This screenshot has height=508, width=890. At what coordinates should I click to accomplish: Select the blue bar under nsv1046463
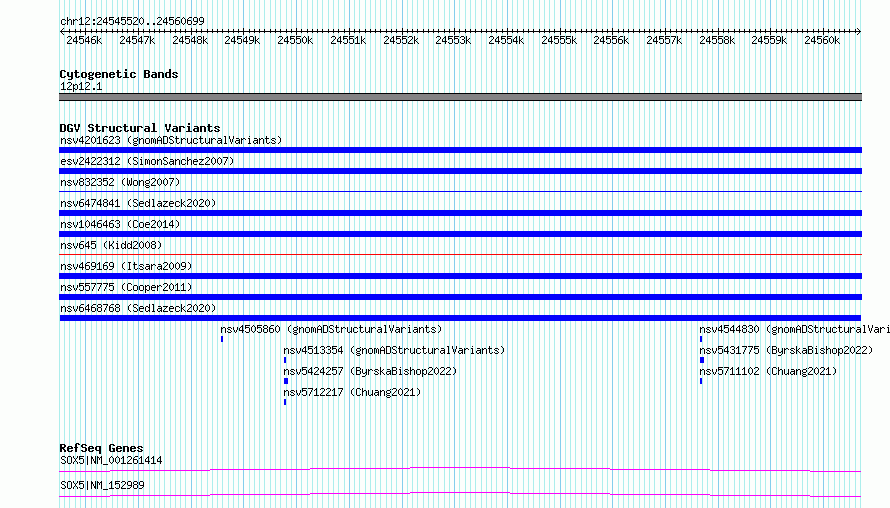point(460,234)
